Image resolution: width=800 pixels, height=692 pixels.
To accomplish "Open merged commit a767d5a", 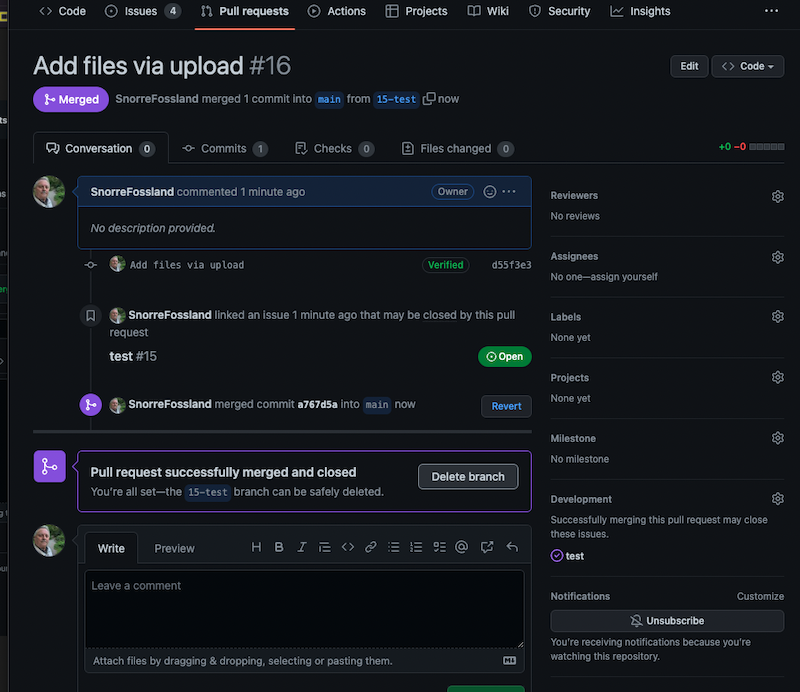I will (317, 405).
